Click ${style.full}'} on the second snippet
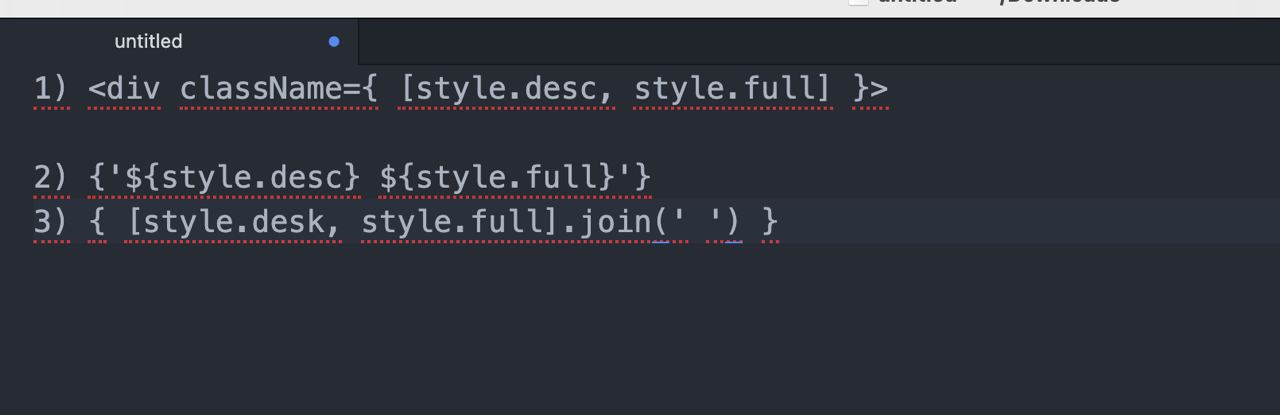This screenshot has height=415, width=1280. click(516, 177)
